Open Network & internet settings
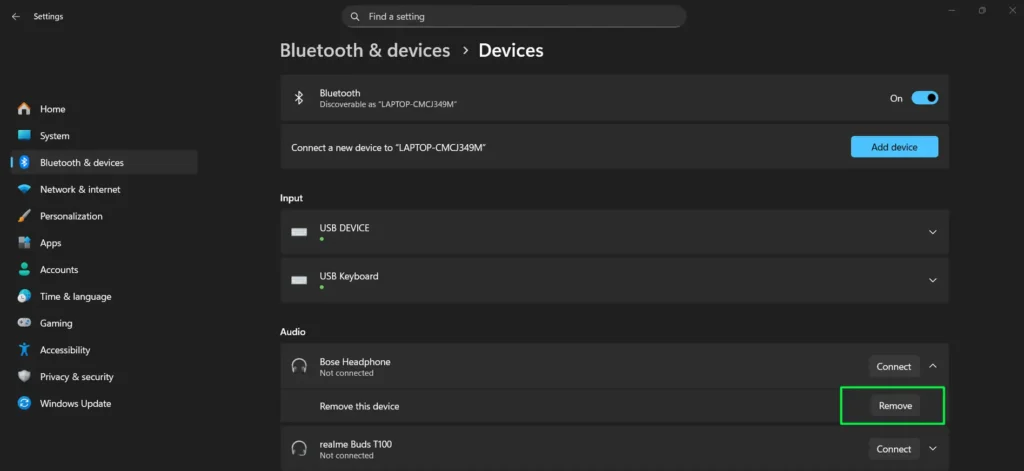This screenshot has width=1024, height=471. 80,189
